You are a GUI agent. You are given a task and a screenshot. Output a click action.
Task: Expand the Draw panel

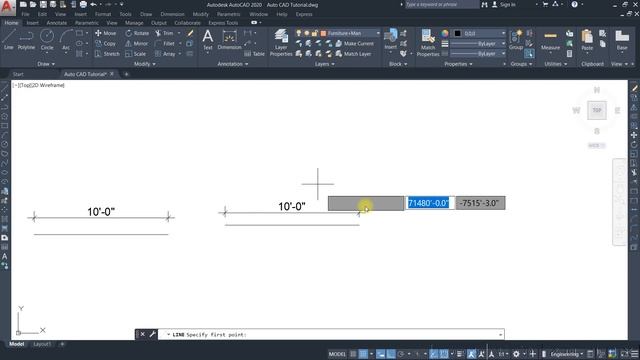[46, 64]
